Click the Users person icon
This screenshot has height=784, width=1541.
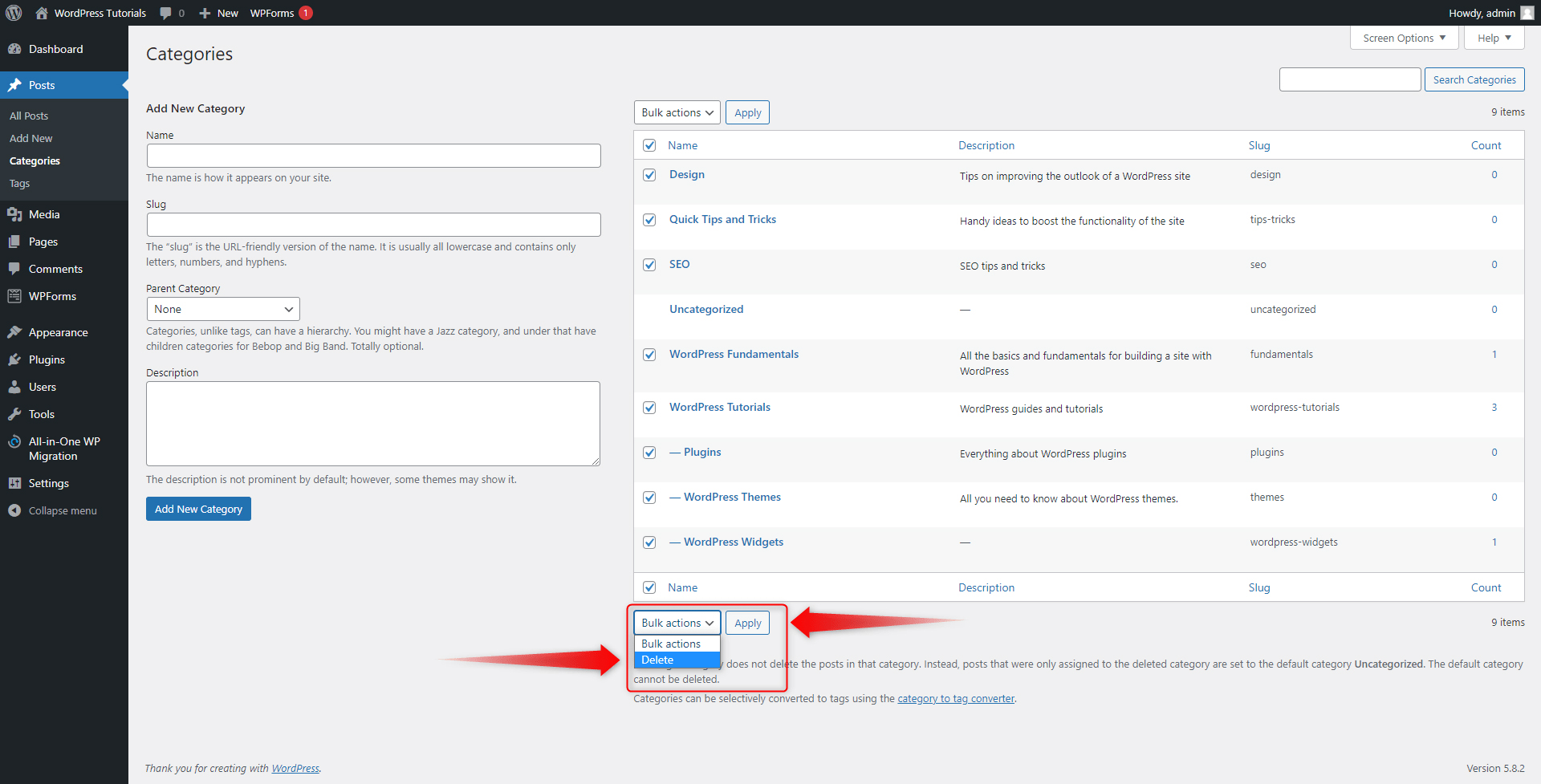[14, 387]
